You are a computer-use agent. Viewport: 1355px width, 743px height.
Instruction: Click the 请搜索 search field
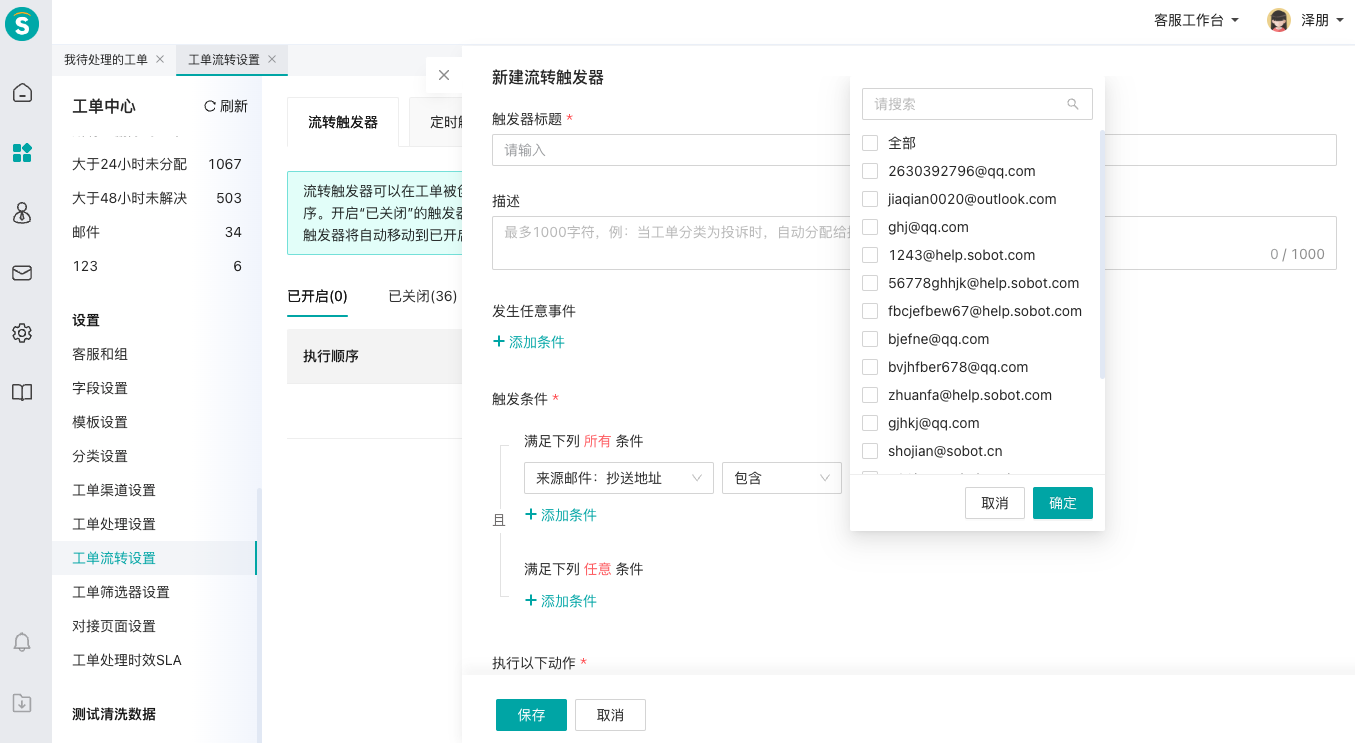(977, 104)
